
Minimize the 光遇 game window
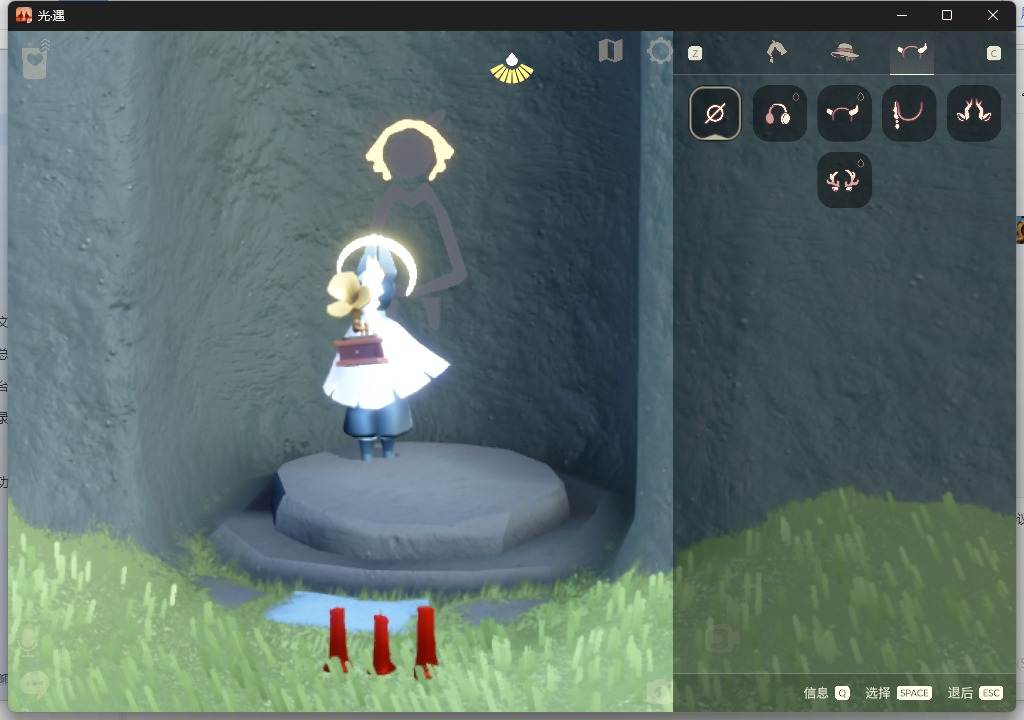pyautogui.click(x=902, y=15)
